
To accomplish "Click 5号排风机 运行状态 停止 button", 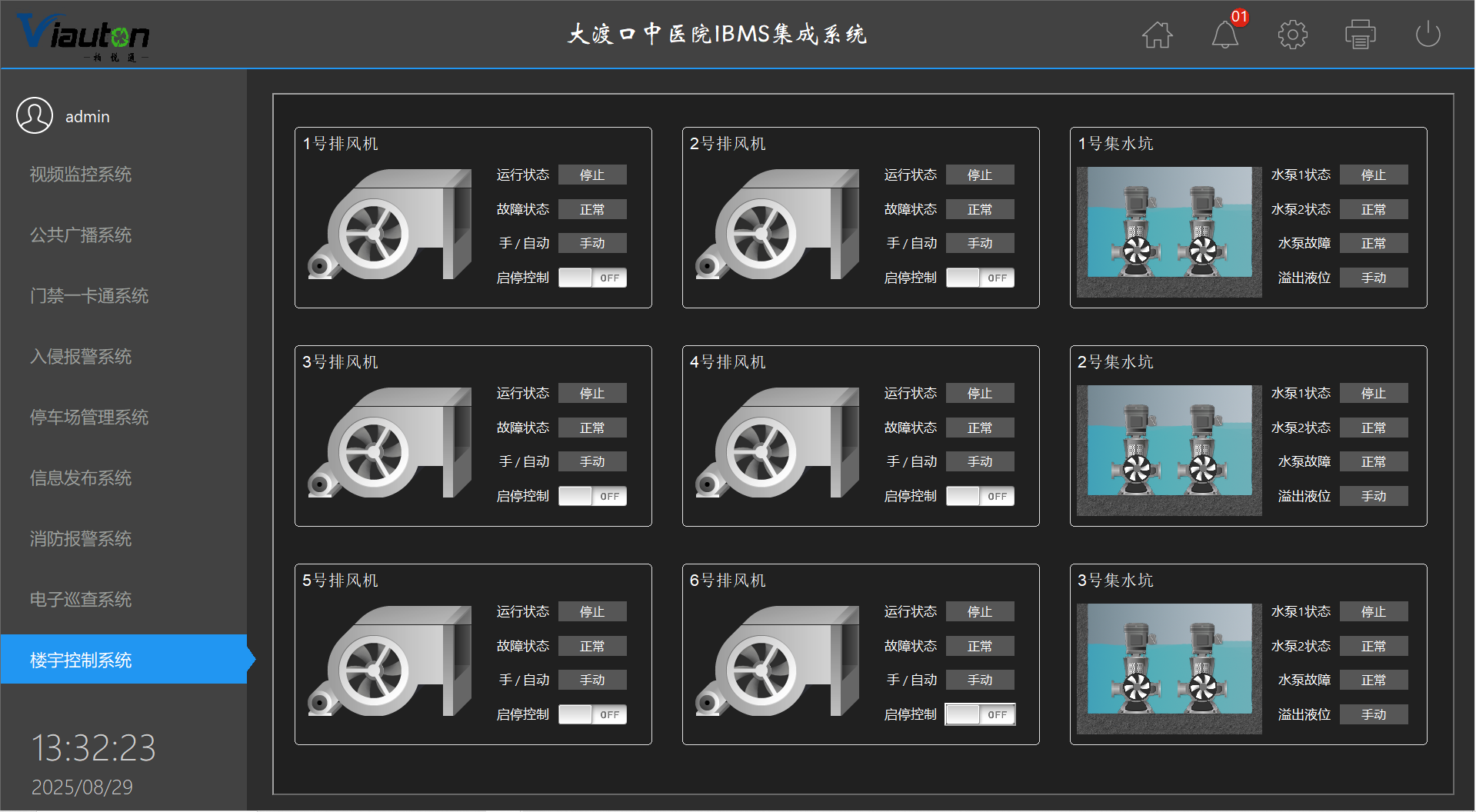I will tap(592, 611).
